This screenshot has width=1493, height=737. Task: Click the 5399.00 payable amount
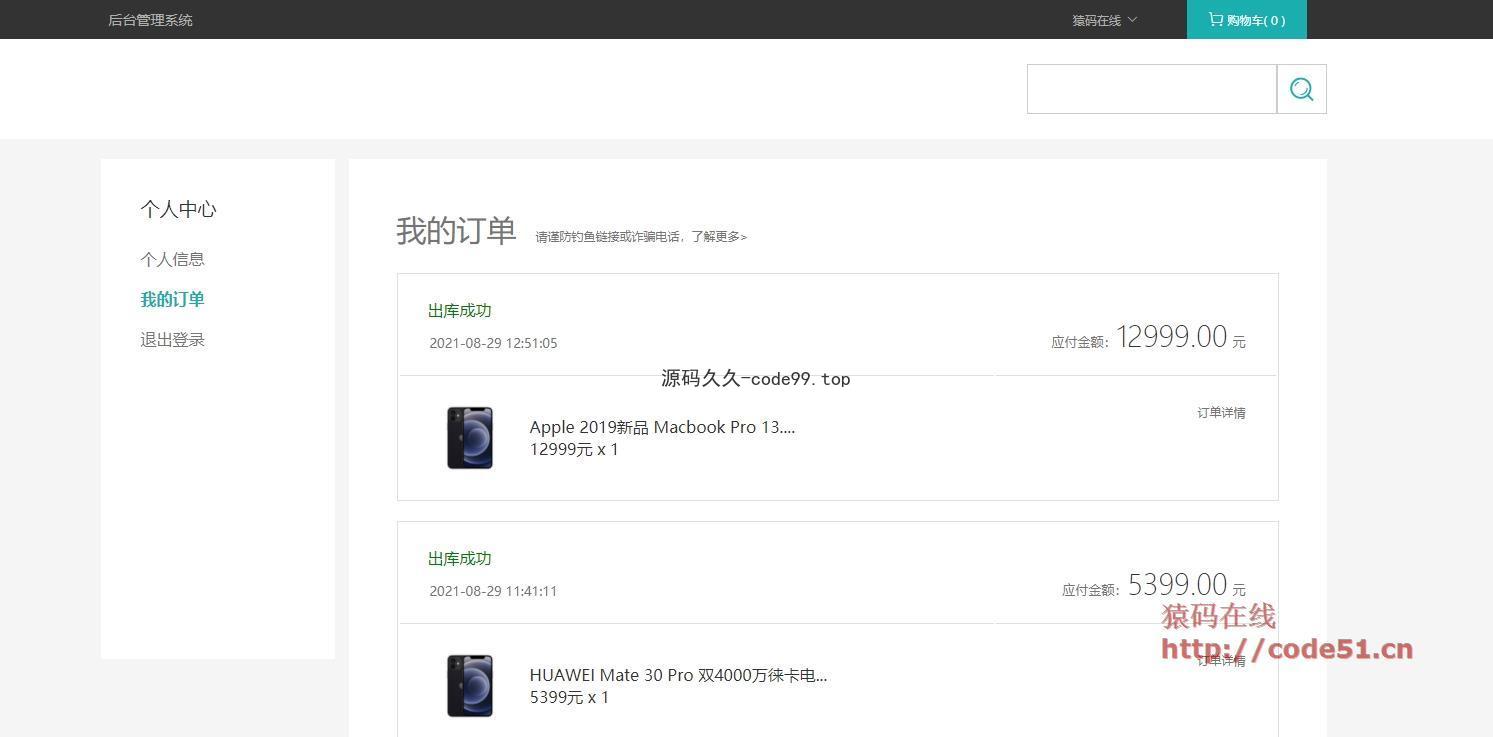tap(1177, 585)
